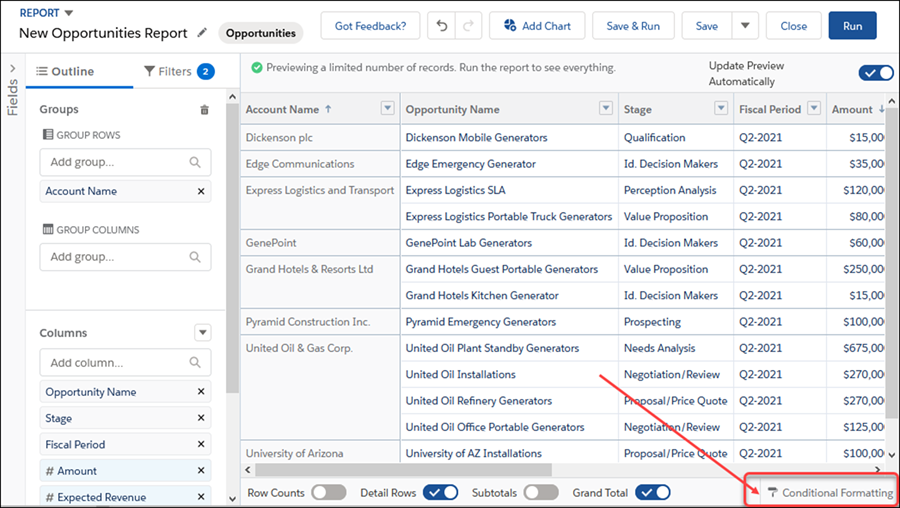Delete groups using trash icon
Viewport: 900px width, 508px height.
(204, 110)
